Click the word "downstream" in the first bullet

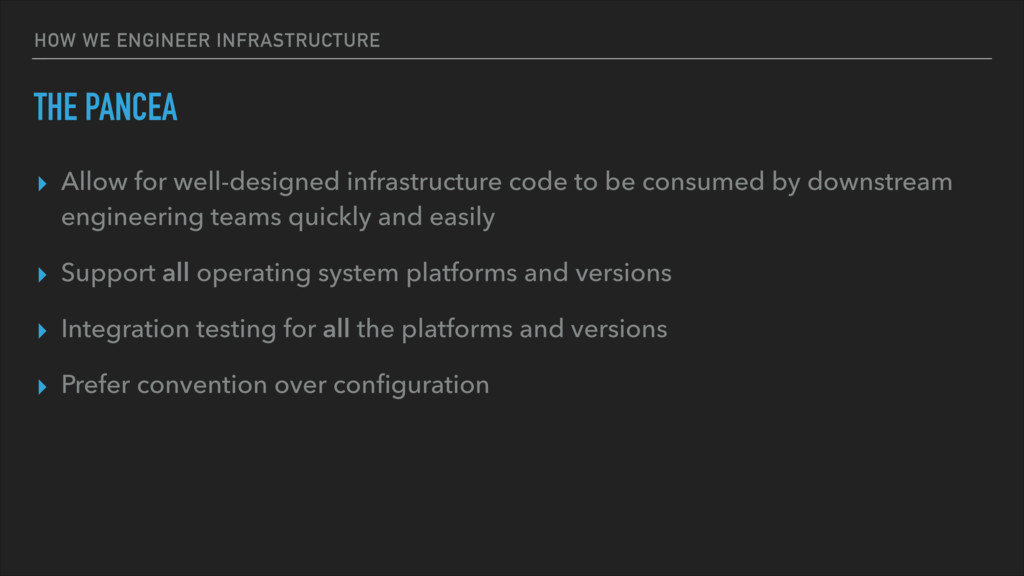(x=880, y=182)
